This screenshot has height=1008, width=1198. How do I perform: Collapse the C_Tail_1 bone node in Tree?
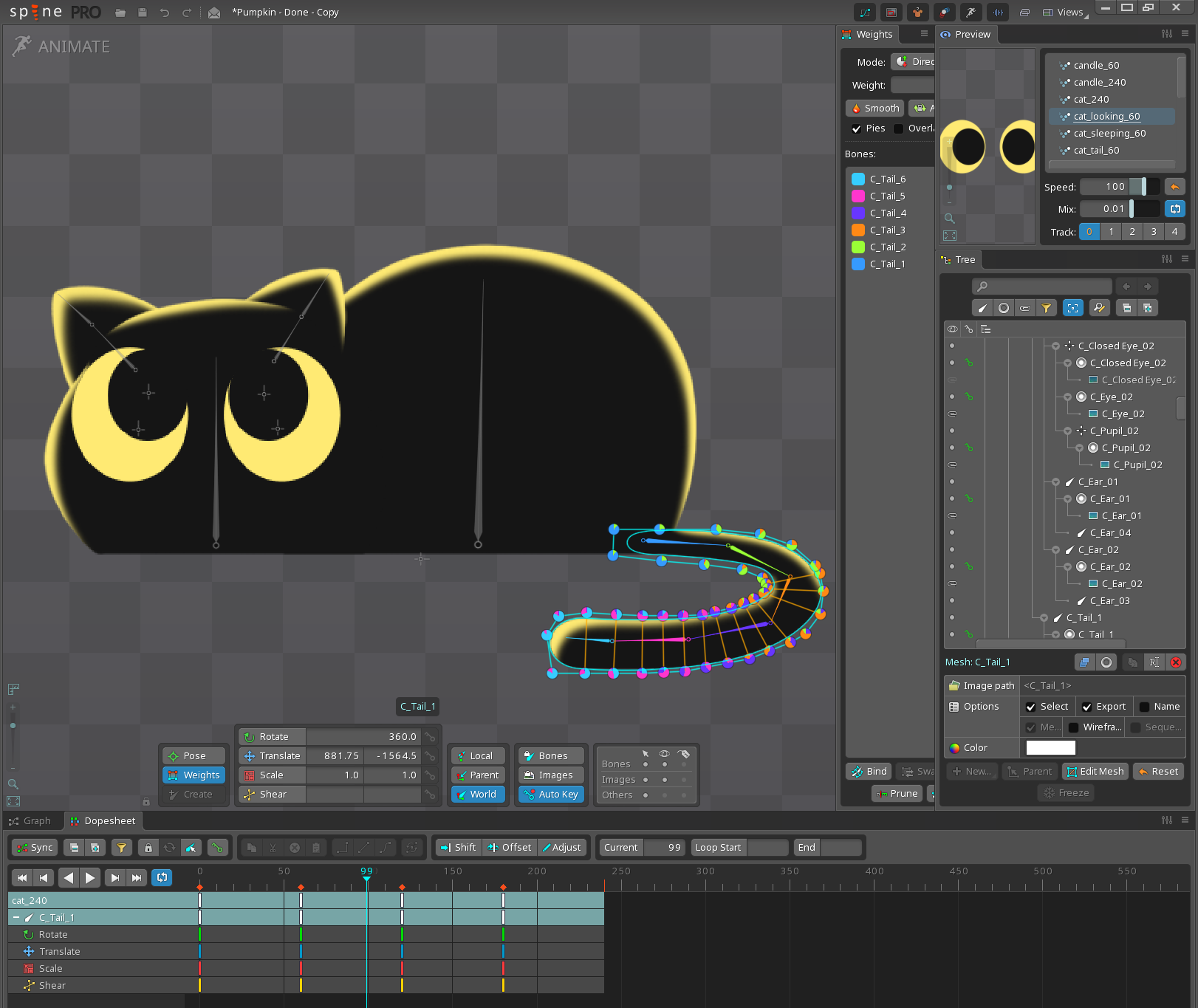pos(1044,617)
